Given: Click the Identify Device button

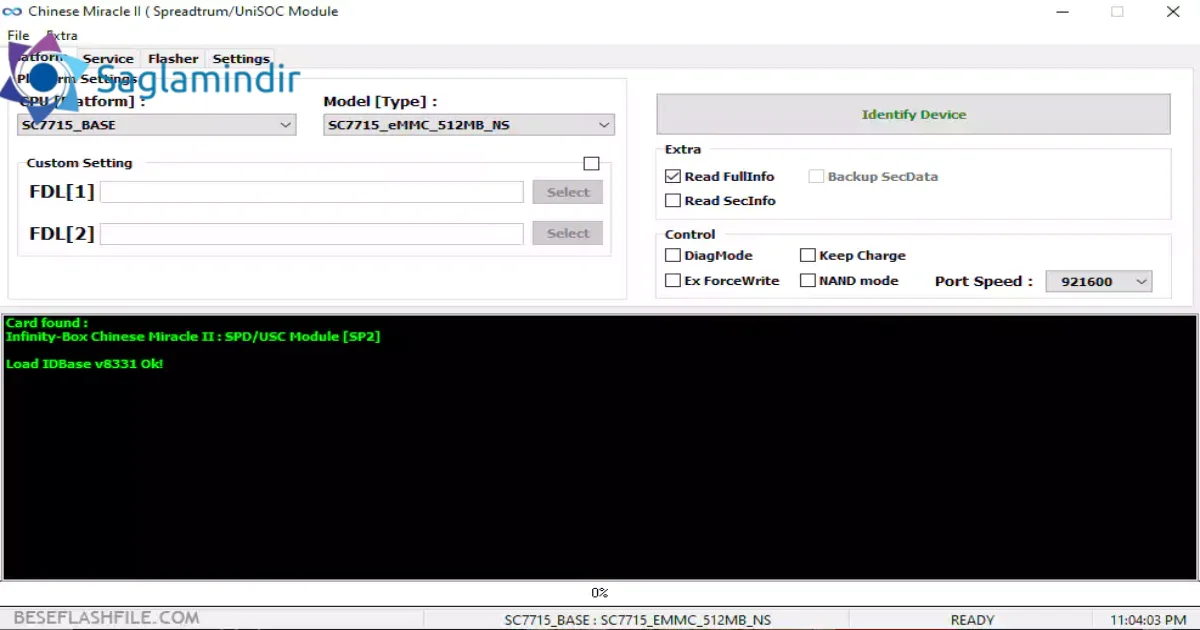Looking at the screenshot, I should coord(913,114).
